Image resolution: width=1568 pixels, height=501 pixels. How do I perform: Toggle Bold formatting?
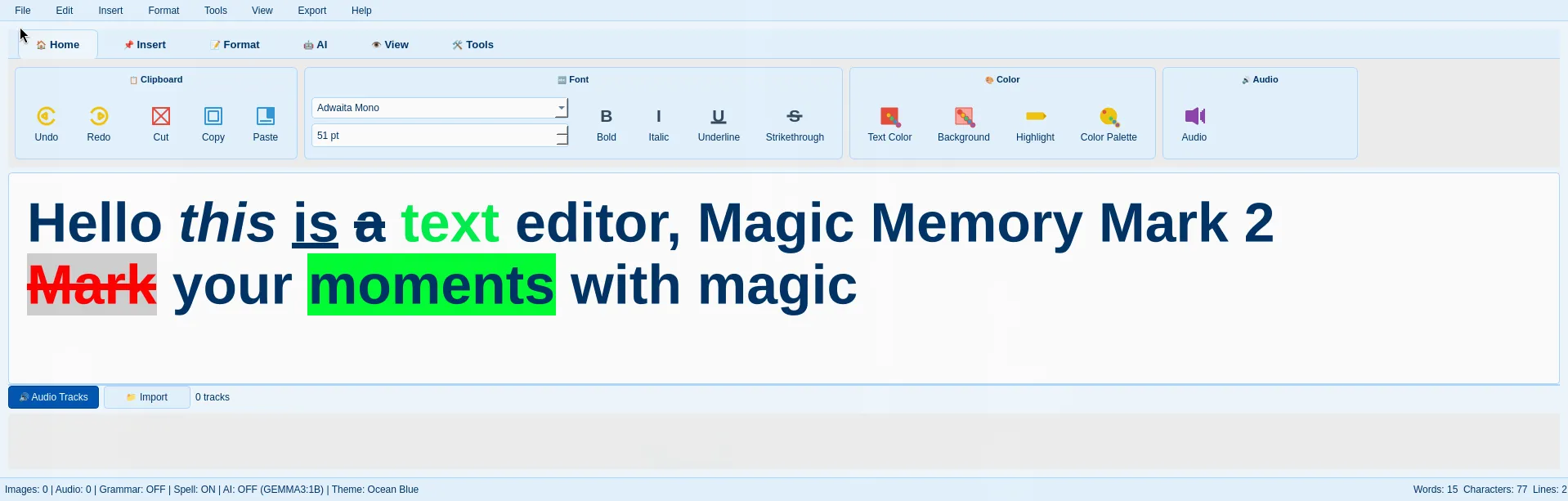pos(607,117)
